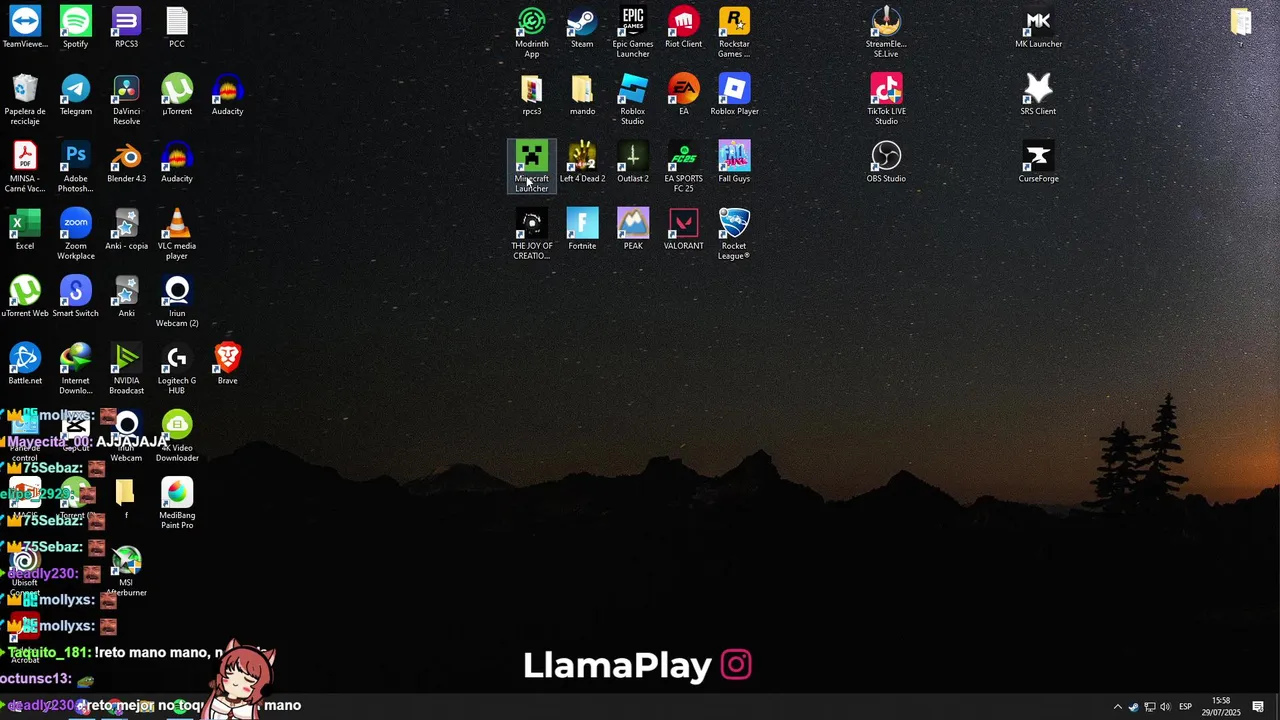Open the taskbar volume control
Screen dimensions: 1280x720
coord(1165,707)
